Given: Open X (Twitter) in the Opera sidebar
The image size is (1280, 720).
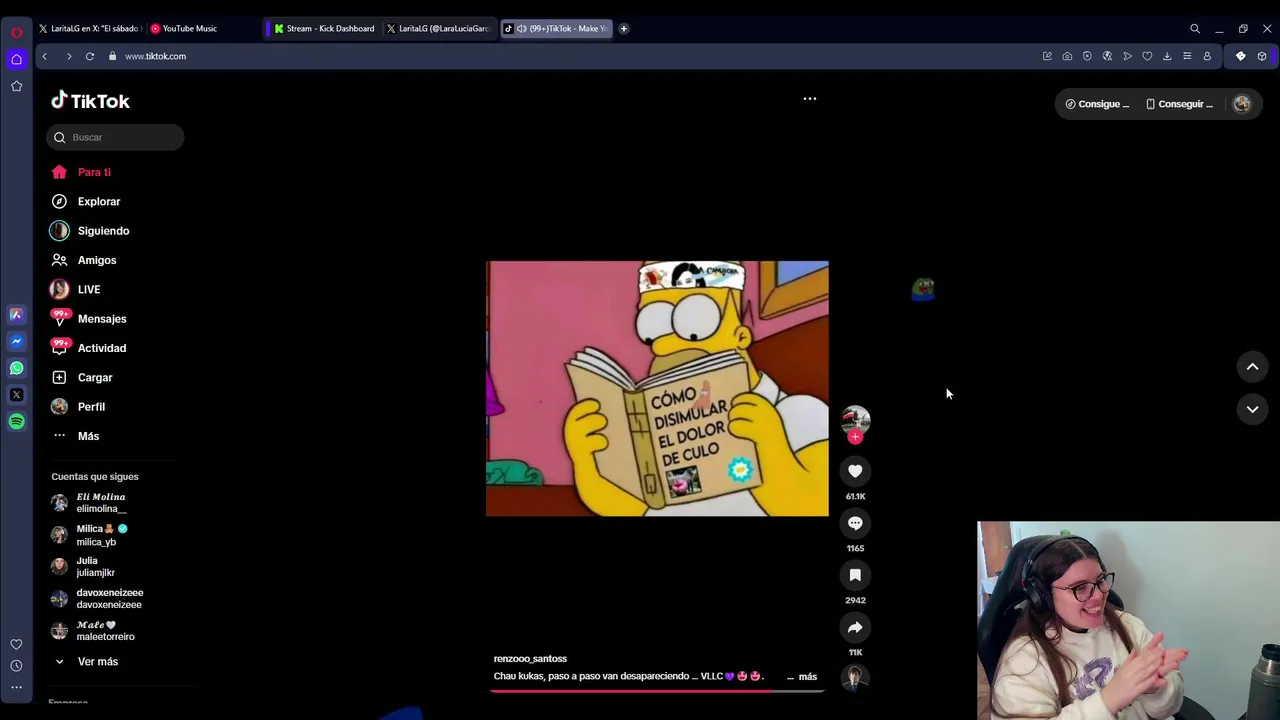Looking at the screenshot, I should pyautogui.click(x=16, y=395).
